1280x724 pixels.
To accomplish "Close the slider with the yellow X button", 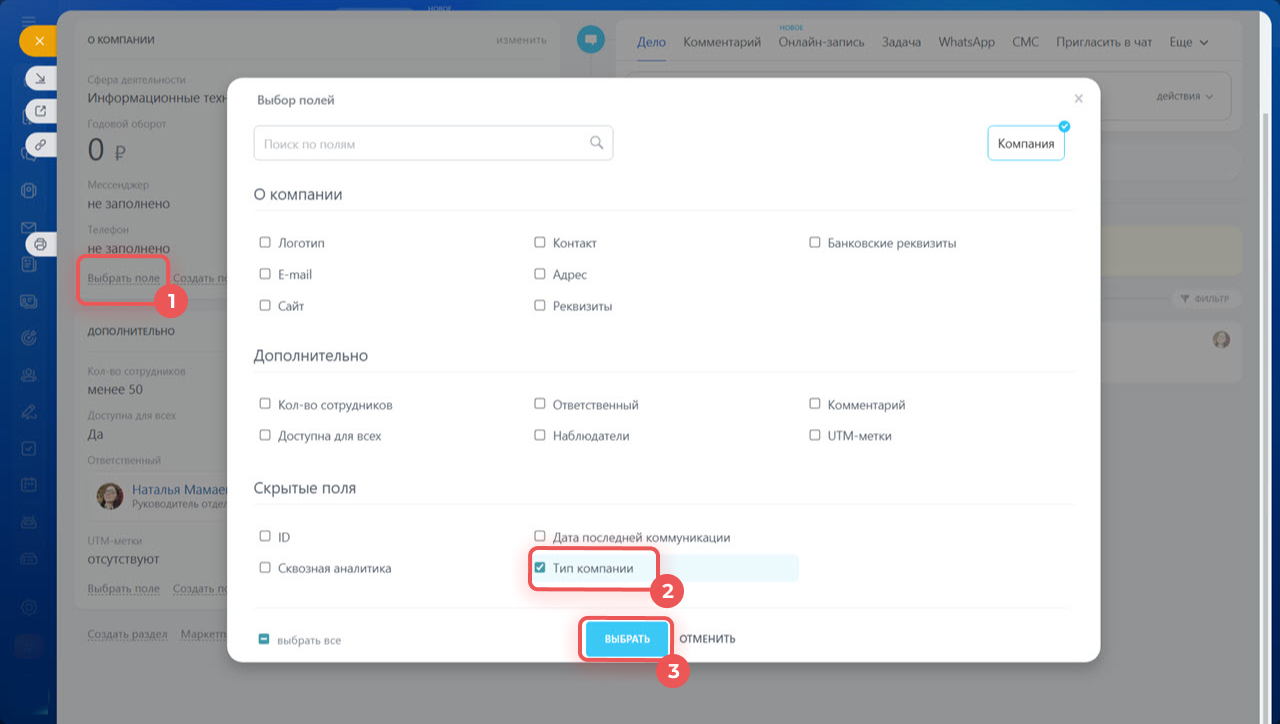I will 39,41.
